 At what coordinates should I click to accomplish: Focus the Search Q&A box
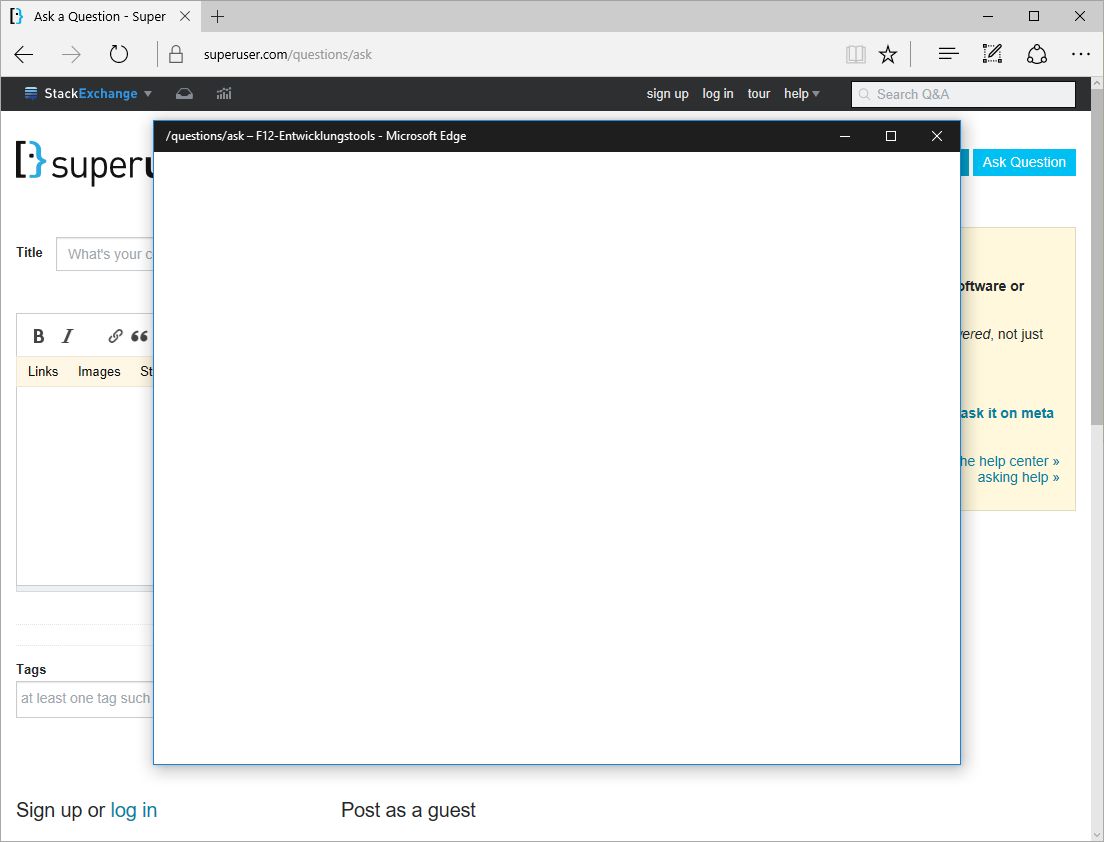coord(963,94)
